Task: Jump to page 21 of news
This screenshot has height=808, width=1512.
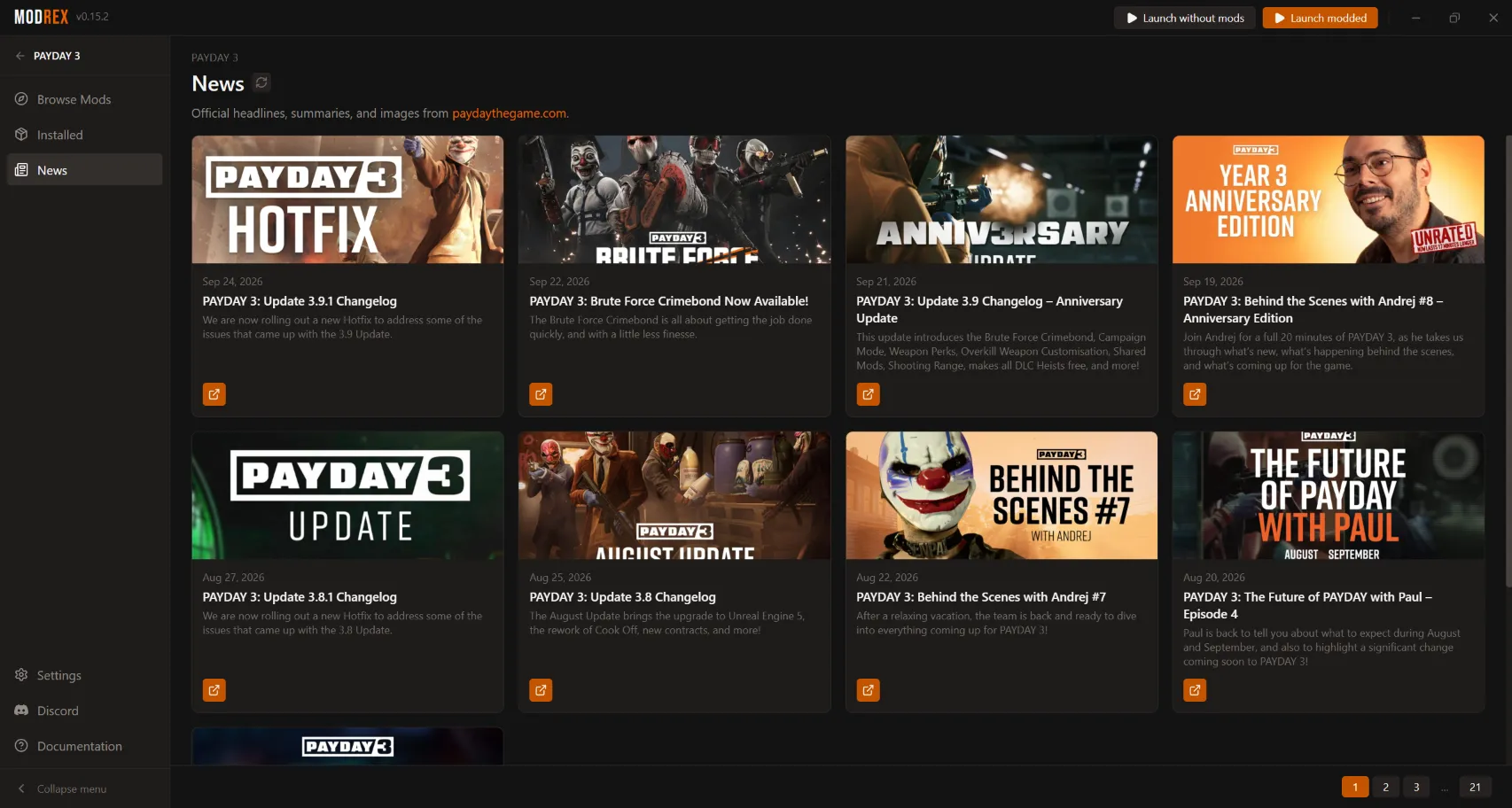Action: [1475, 787]
